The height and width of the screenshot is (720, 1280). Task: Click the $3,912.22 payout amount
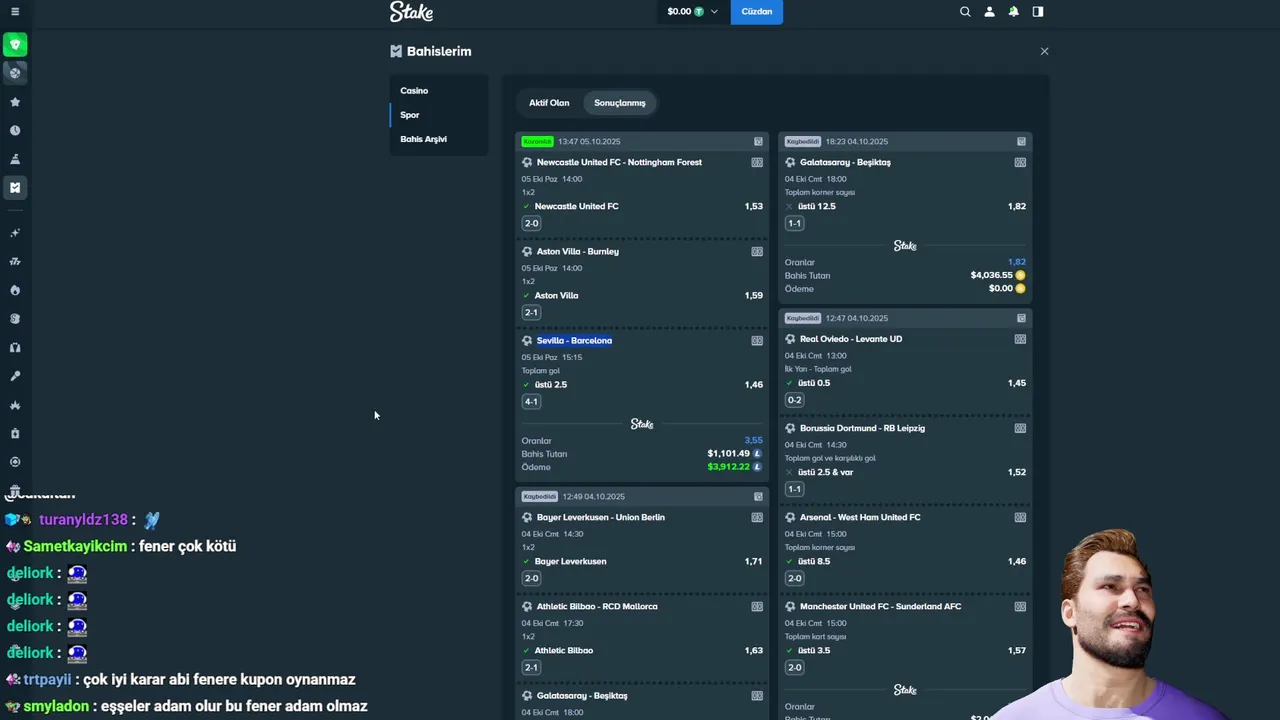click(x=729, y=467)
